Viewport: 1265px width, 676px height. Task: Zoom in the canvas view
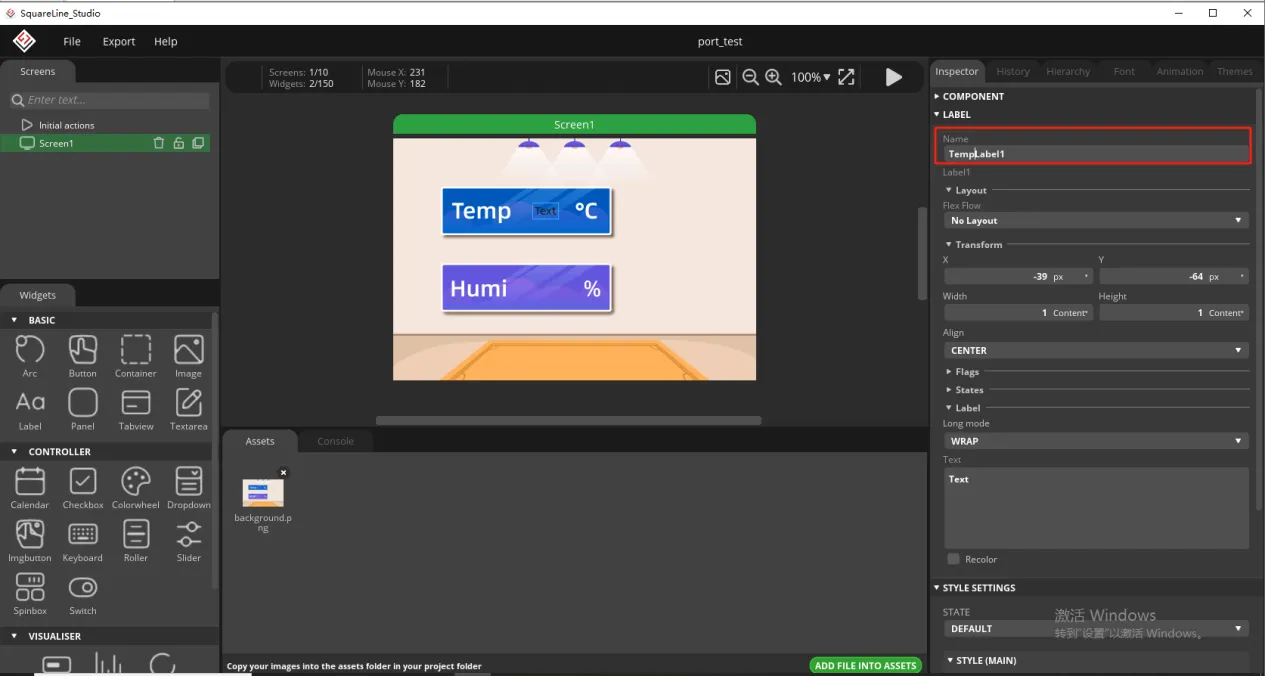point(773,77)
